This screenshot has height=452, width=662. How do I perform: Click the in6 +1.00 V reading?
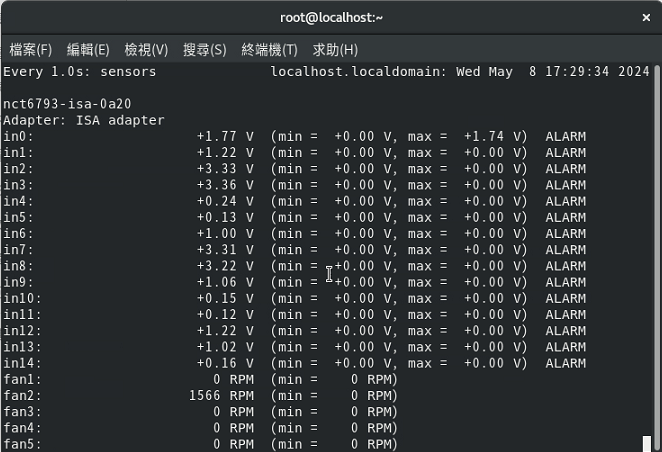[225, 233]
